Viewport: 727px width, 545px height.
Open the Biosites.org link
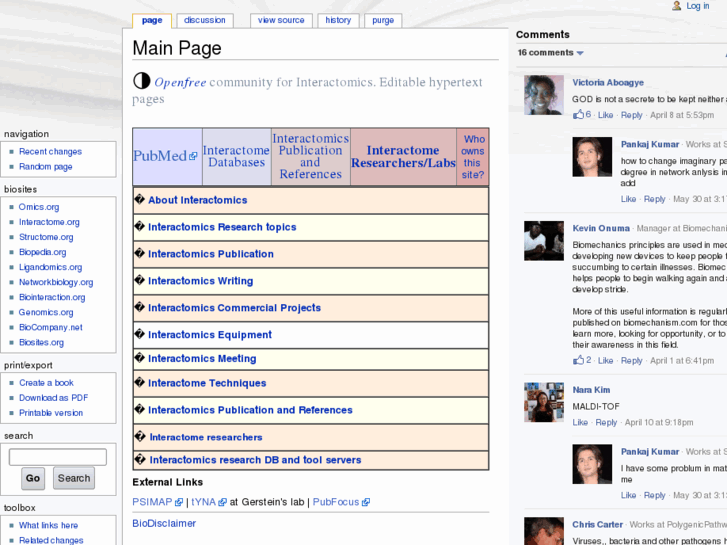[x=41, y=342]
